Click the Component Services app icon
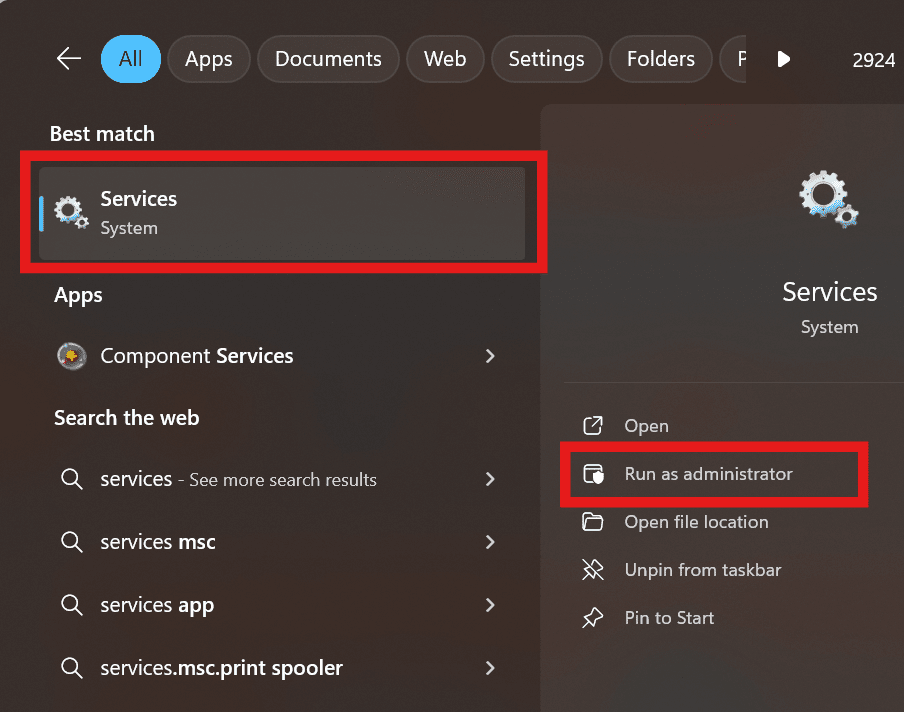904x712 pixels. (71, 356)
